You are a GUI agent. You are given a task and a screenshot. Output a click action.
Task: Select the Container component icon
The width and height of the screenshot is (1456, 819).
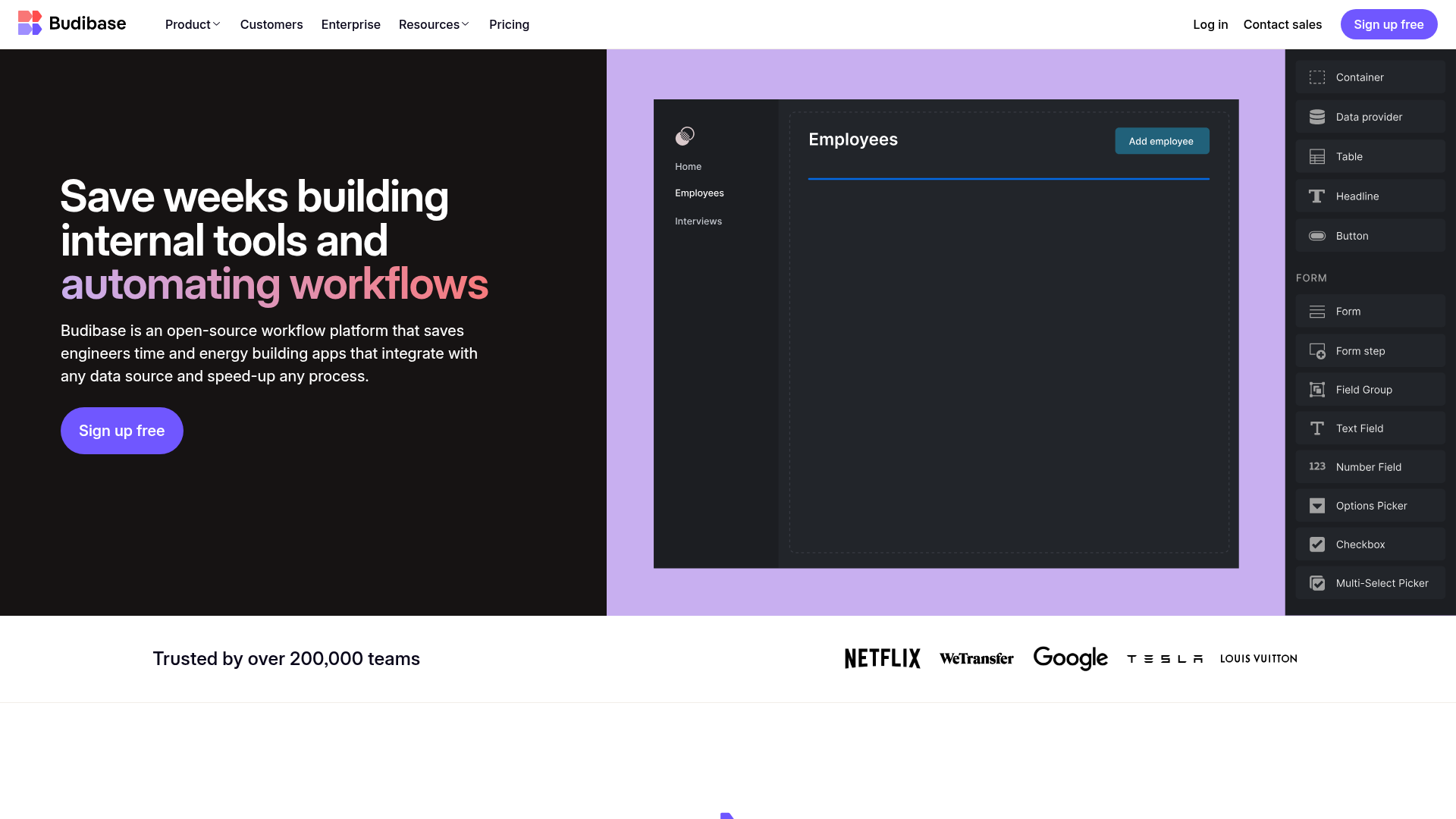point(1317,77)
